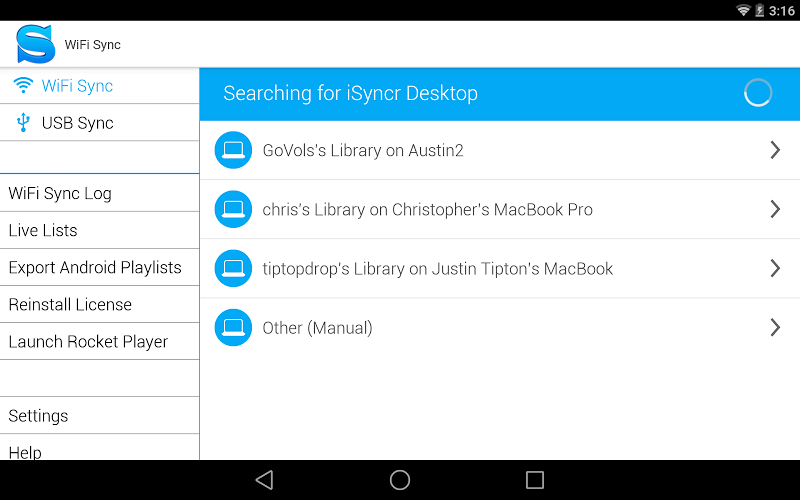Click the WiFi signal icon in sidebar
This screenshot has width=800, height=500.
(x=23, y=86)
